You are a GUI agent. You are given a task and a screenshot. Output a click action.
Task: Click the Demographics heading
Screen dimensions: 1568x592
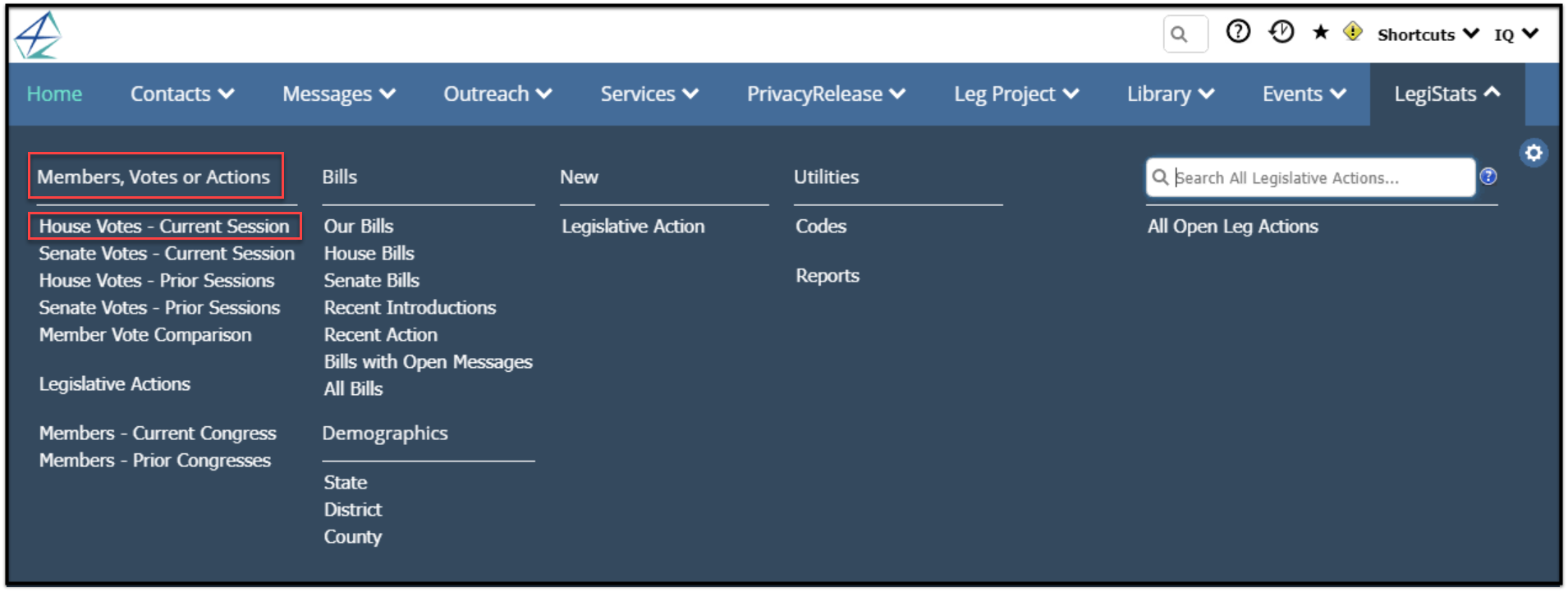pos(385,433)
